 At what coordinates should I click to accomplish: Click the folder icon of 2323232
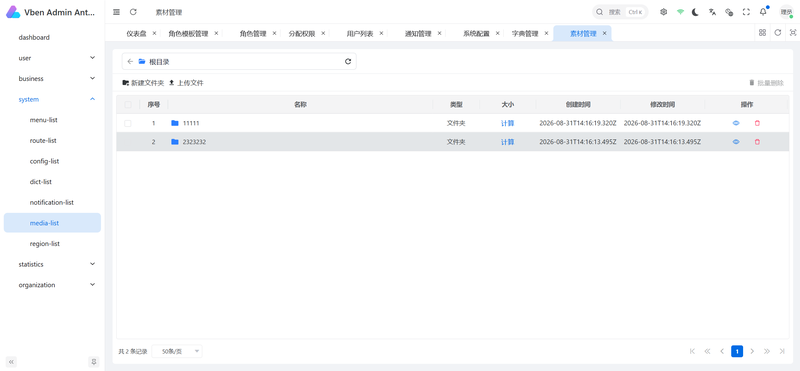tap(175, 142)
